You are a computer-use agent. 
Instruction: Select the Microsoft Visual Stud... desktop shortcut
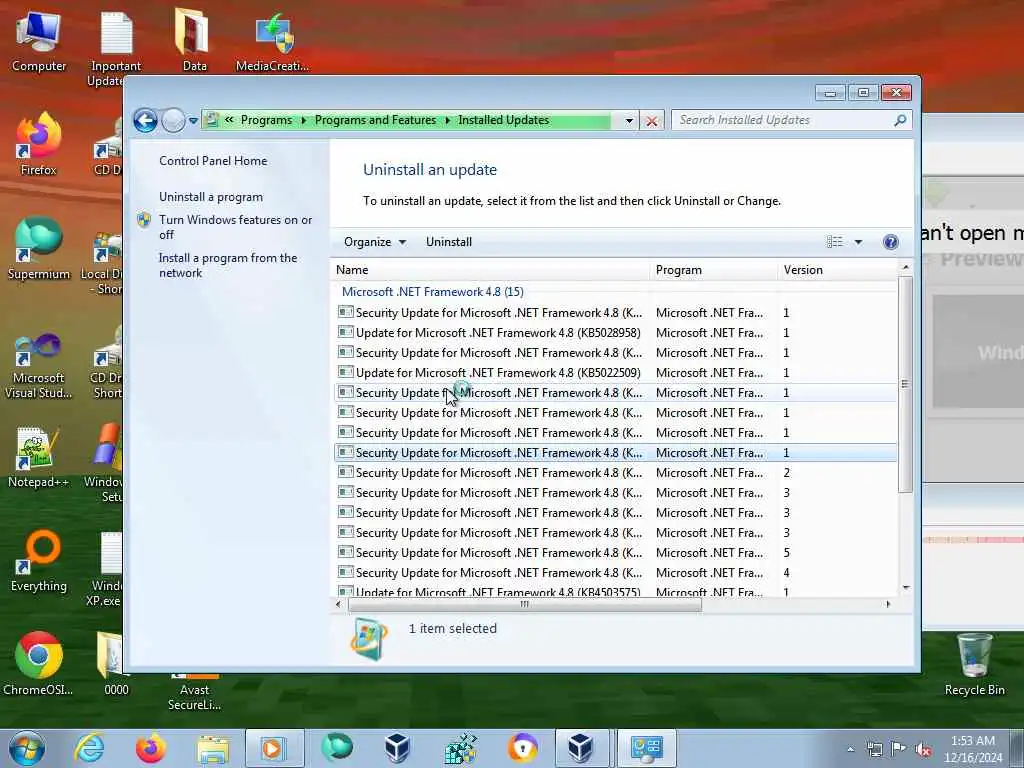(x=39, y=366)
